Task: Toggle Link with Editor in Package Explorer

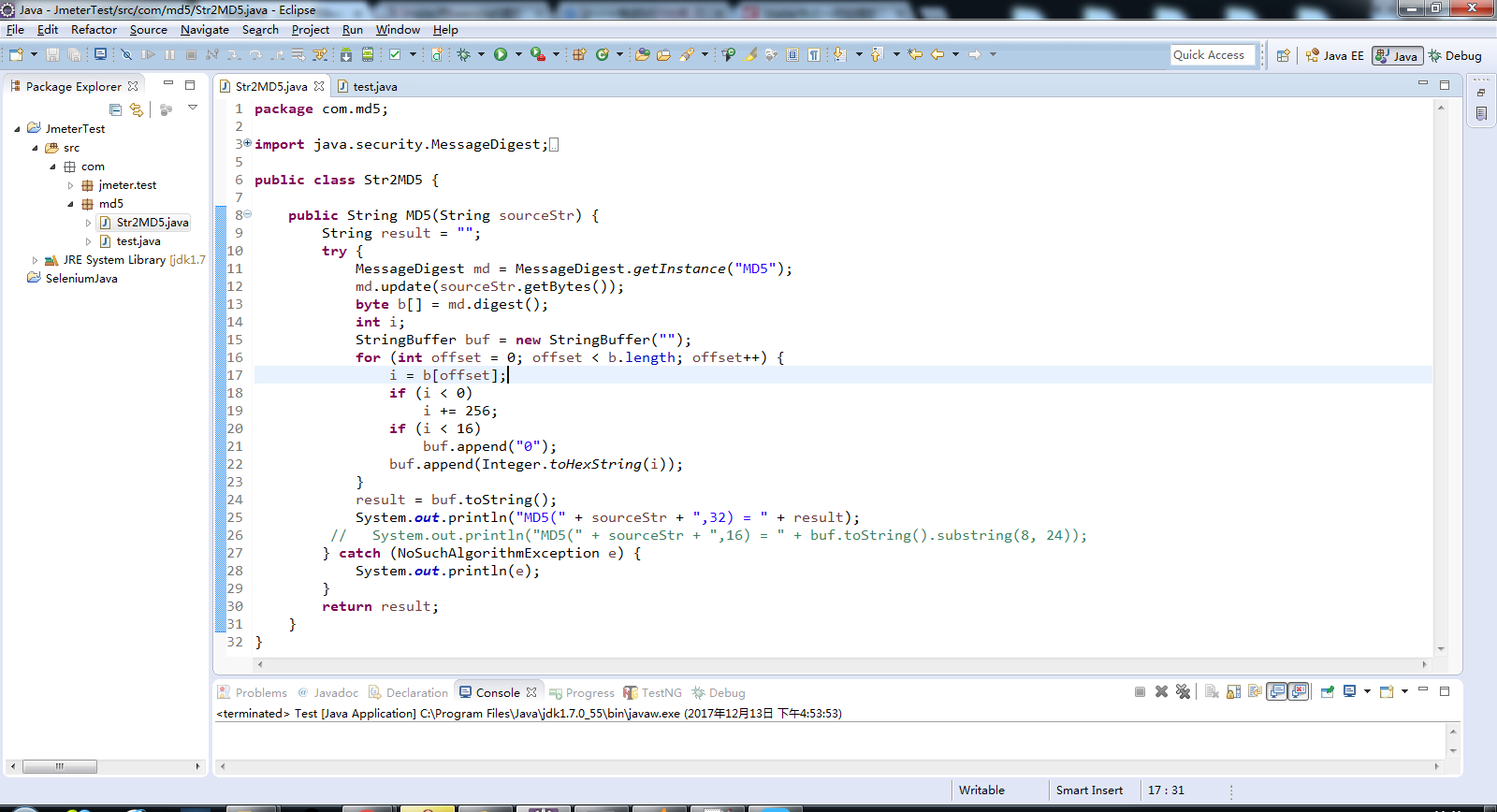Action: tap(137, 109)
